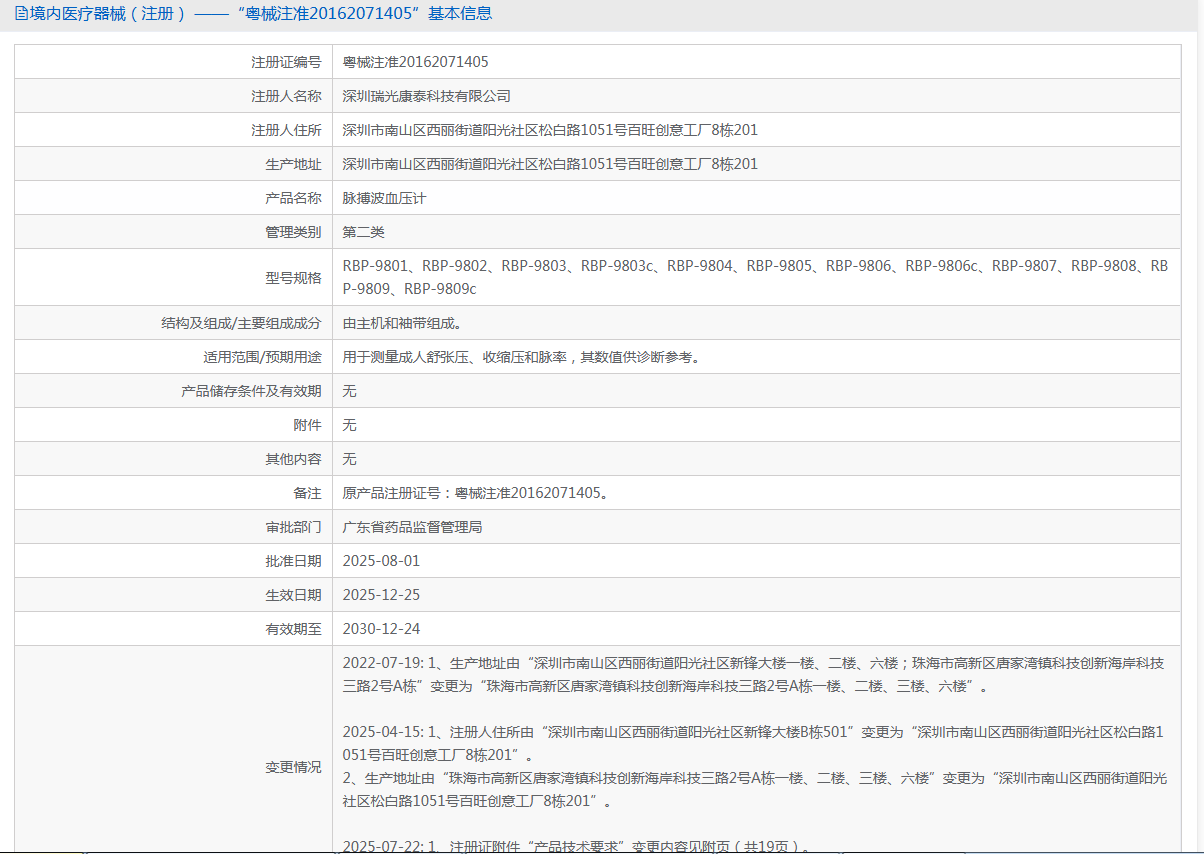Select the label "其他内容"

coord(293,459)
